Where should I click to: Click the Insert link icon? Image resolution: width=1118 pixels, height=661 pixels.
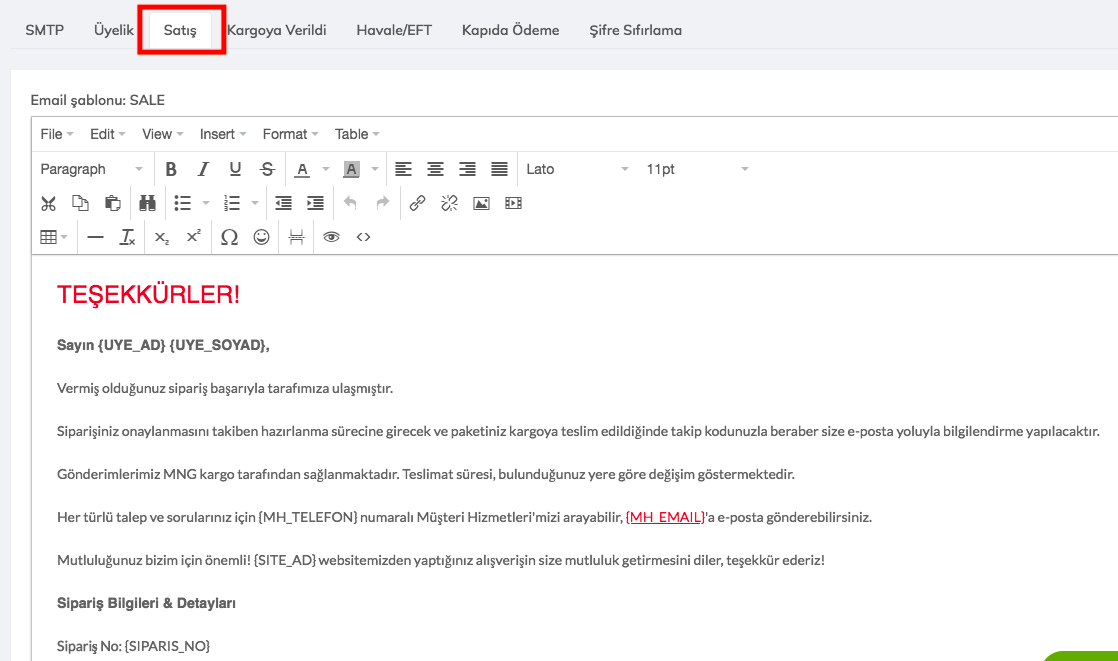click(417, 203)
